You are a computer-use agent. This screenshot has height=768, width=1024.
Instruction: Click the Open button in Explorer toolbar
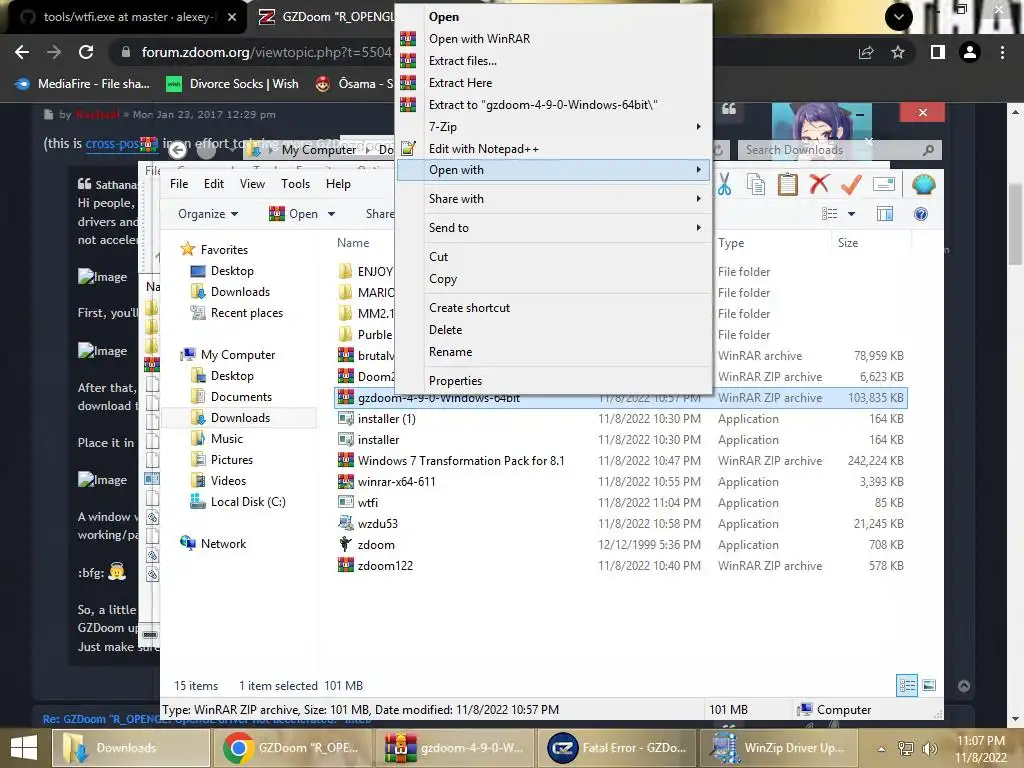[x=295, y=214]
